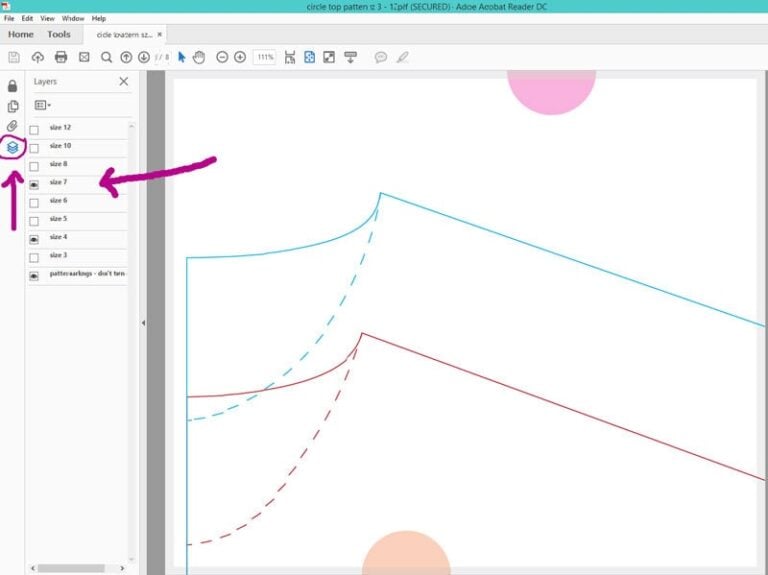
Task: Hide the size 7 layer
Action: pos(34,185)
